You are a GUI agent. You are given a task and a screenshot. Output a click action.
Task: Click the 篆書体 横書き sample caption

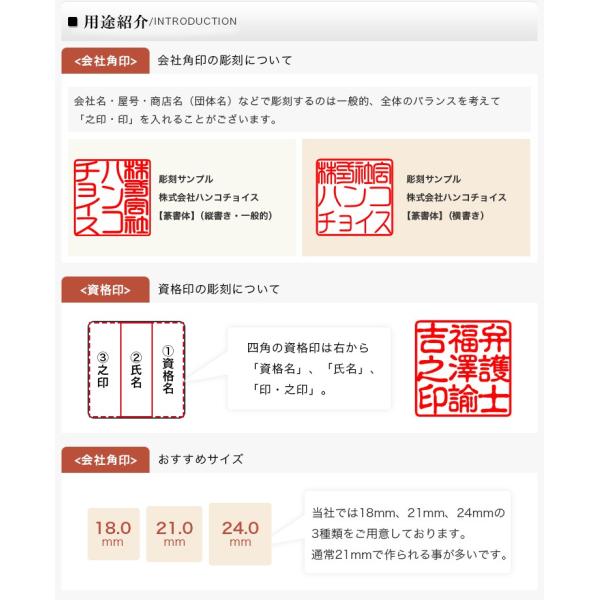(445, 216)
